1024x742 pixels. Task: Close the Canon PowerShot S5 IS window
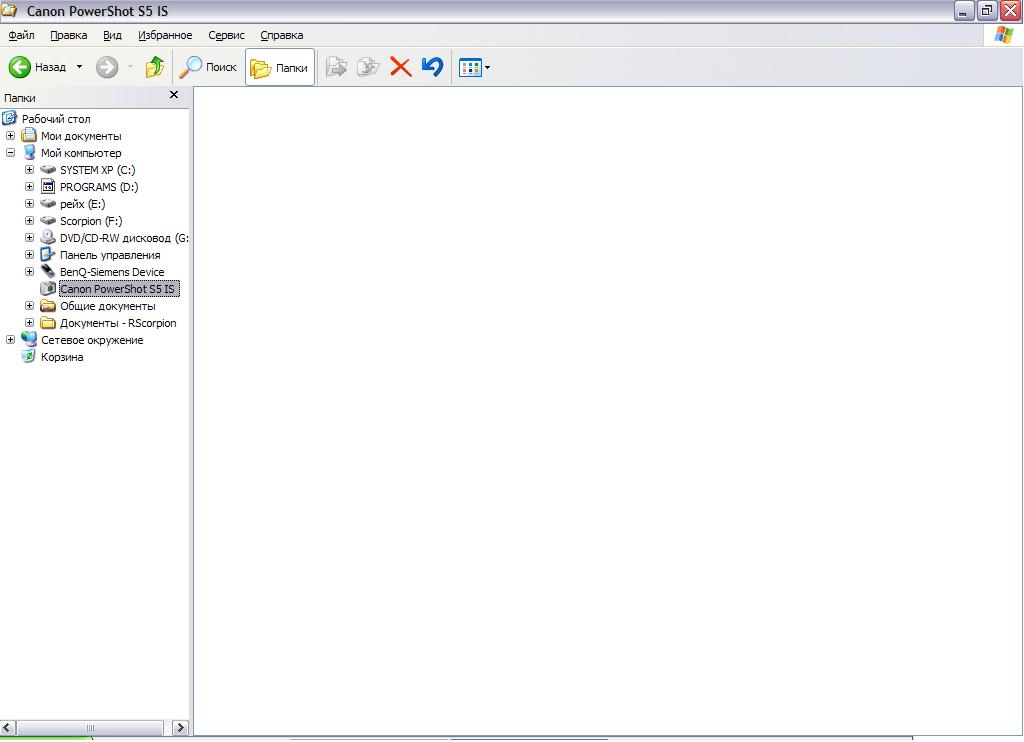1011,11
